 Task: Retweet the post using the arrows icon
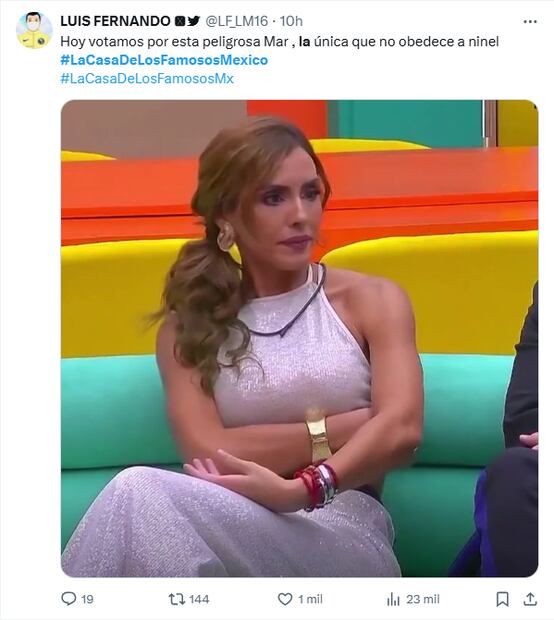pyautogui.click(x=176, y=599)
